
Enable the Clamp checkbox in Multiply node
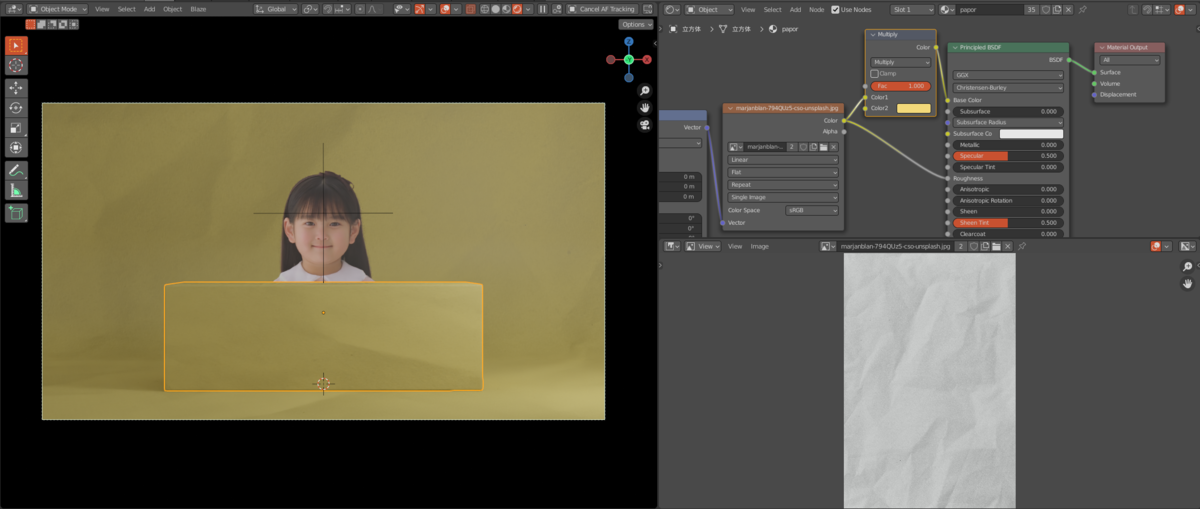point(875,74)
